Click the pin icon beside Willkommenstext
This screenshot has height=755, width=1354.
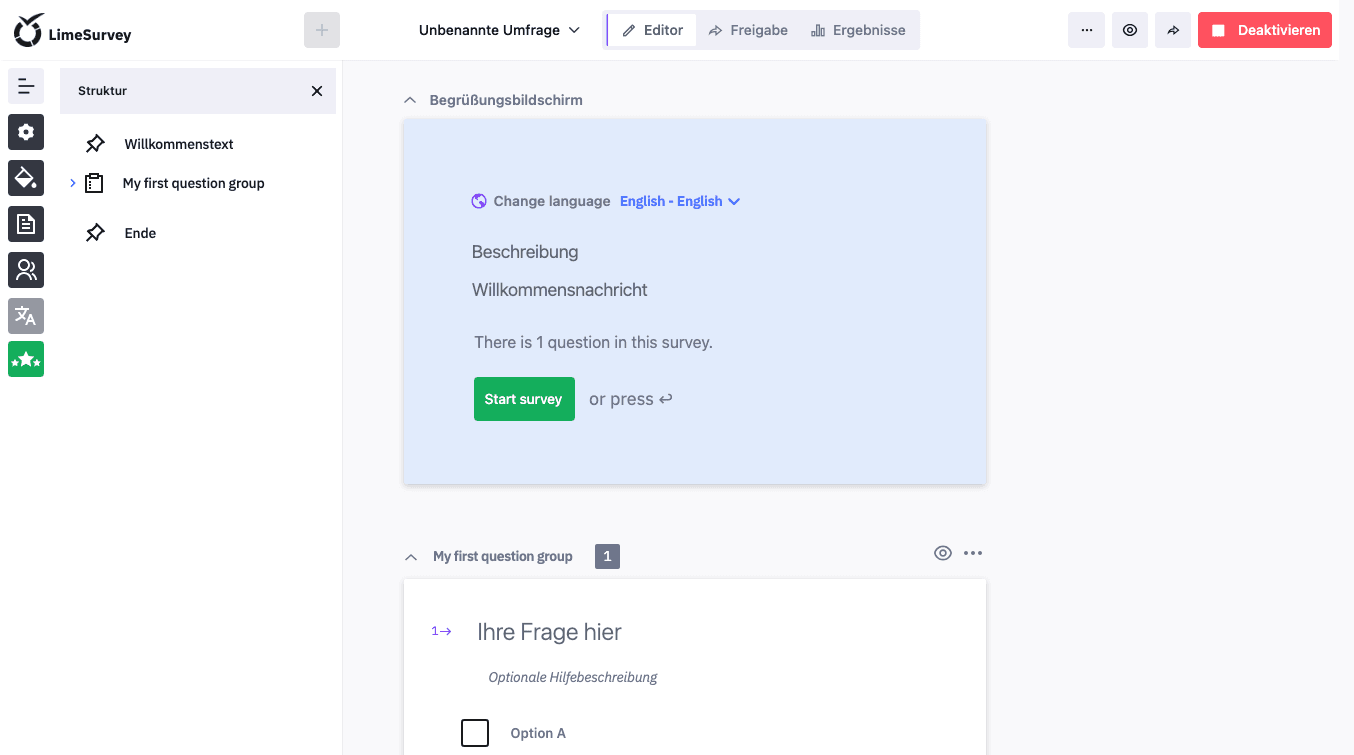(x=95, y=144)
